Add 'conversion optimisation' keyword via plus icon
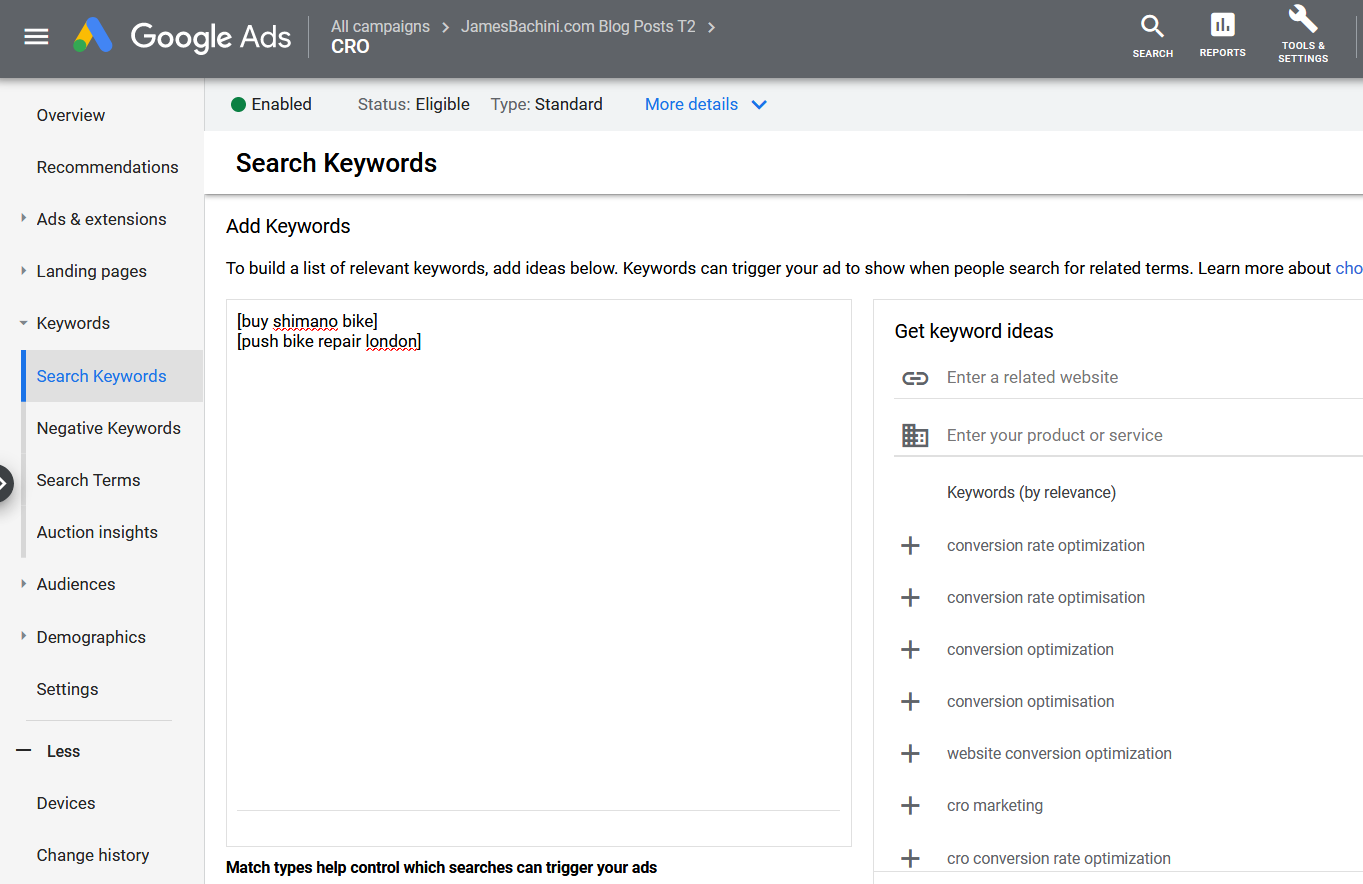The image size is (1363, 884). click(910, 702)
